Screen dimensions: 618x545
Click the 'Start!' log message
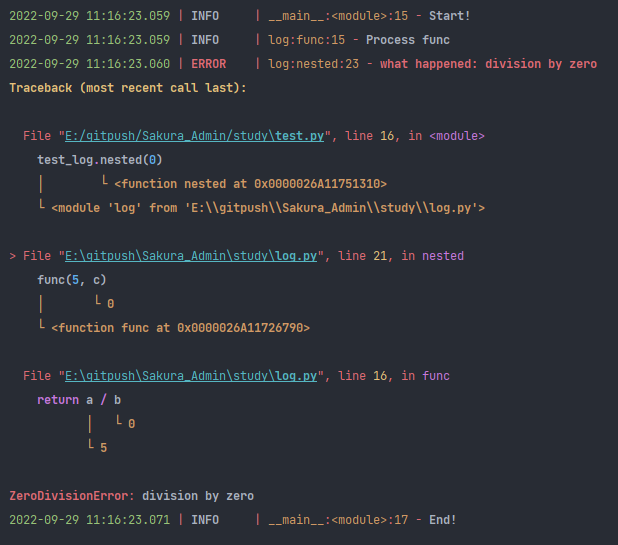[x=449, y=16]
